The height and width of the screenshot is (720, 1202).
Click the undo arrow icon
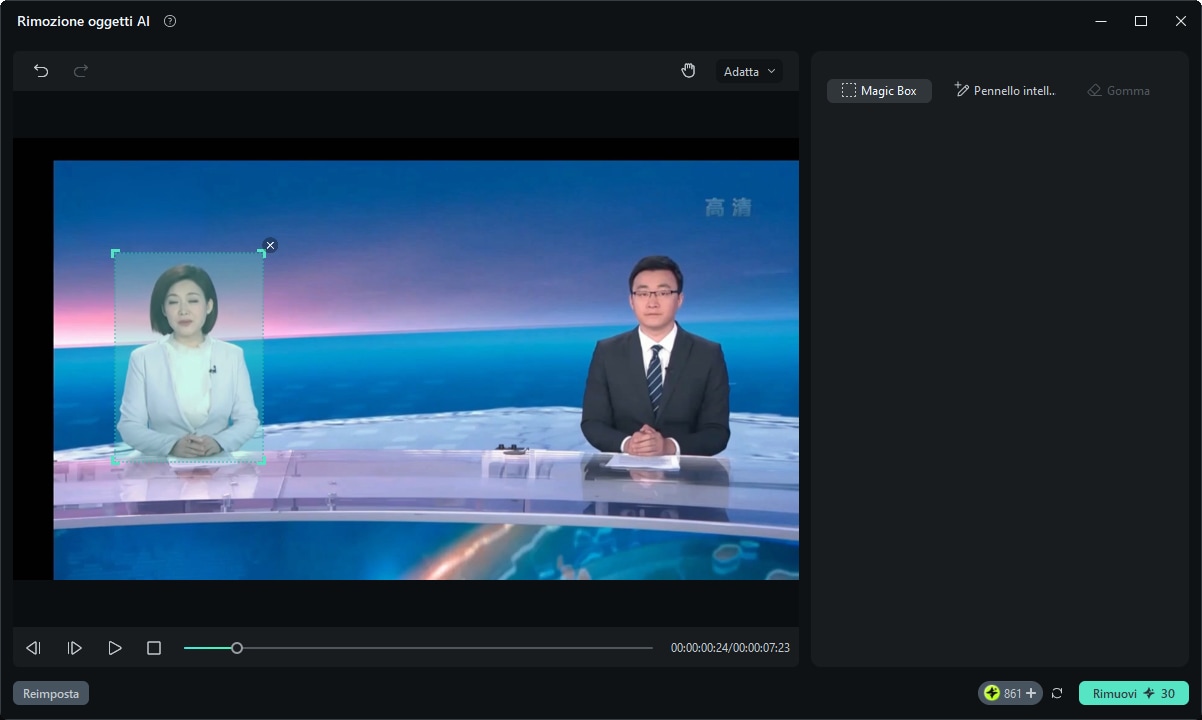click(x=41, y=71)
